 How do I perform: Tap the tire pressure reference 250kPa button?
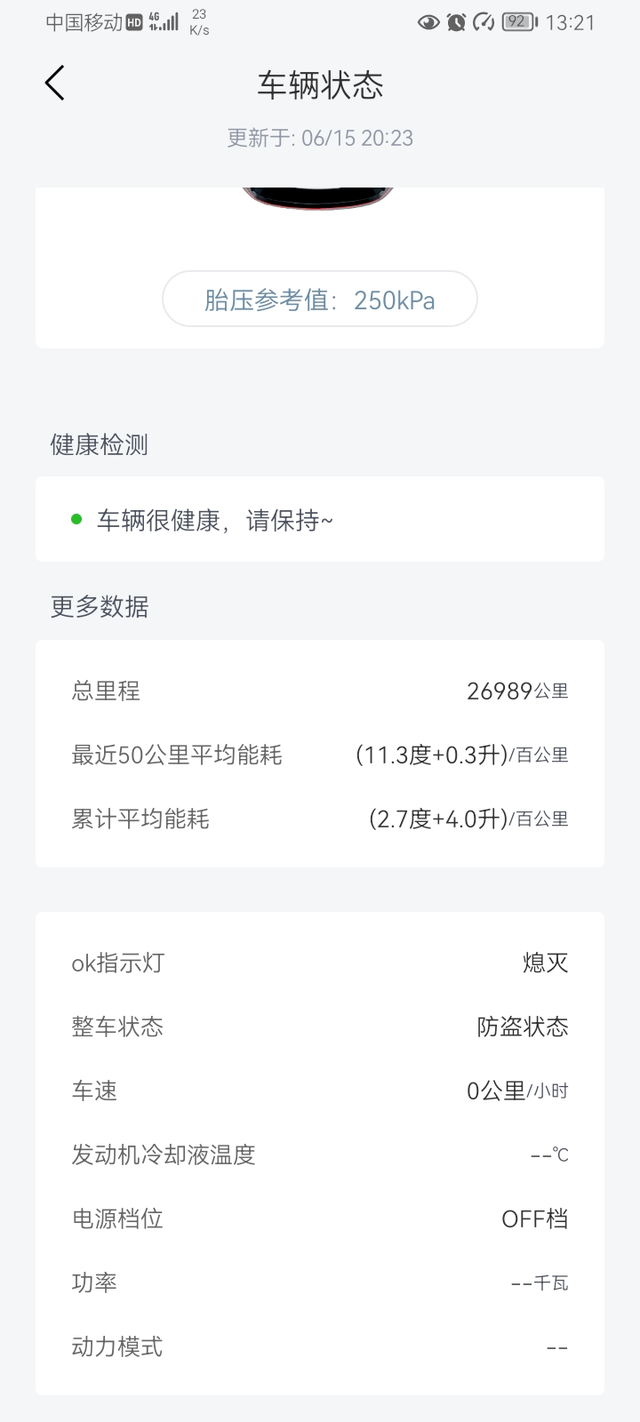[x=320, y=299]
